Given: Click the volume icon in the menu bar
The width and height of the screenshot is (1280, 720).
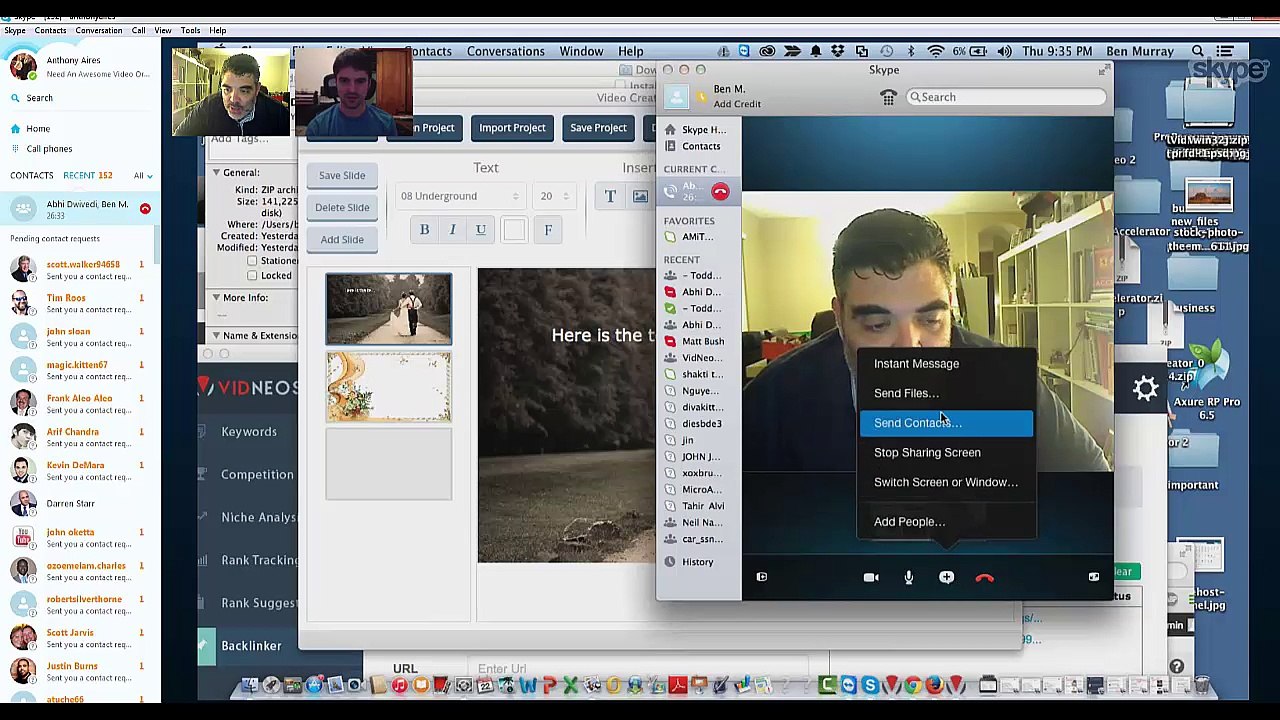Looking at the screenshot, I should pos(1004,51).
